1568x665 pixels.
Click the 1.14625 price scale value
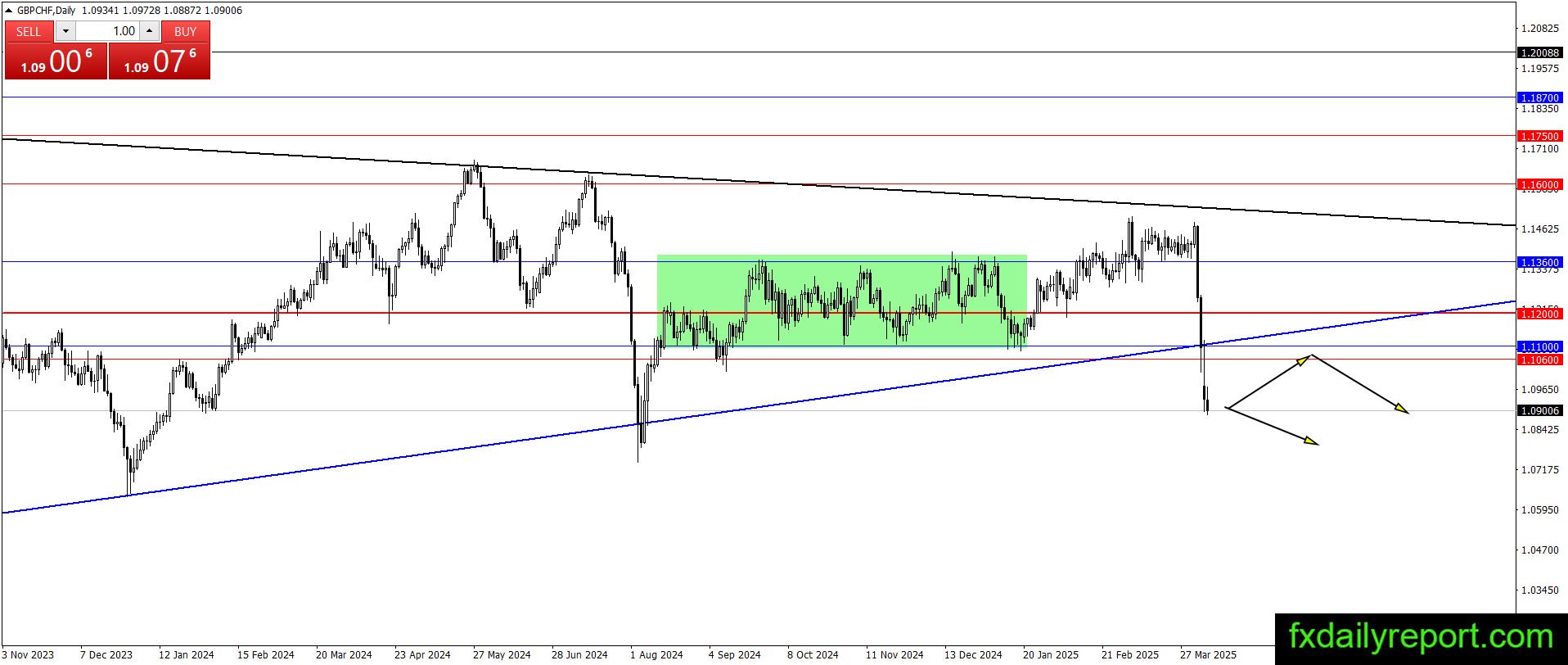pyautogui.click(x=1539, y=229)
